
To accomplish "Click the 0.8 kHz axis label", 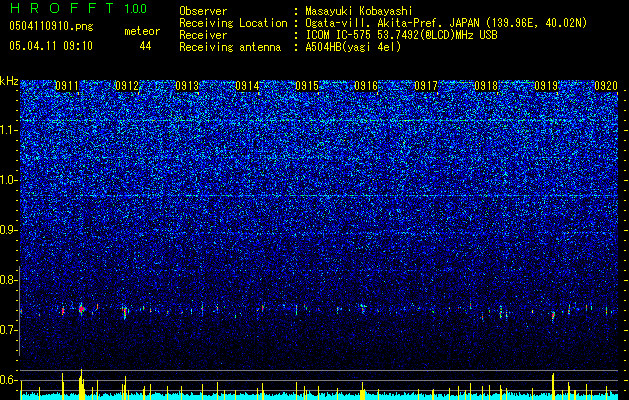I will click(x=8, y=280).
